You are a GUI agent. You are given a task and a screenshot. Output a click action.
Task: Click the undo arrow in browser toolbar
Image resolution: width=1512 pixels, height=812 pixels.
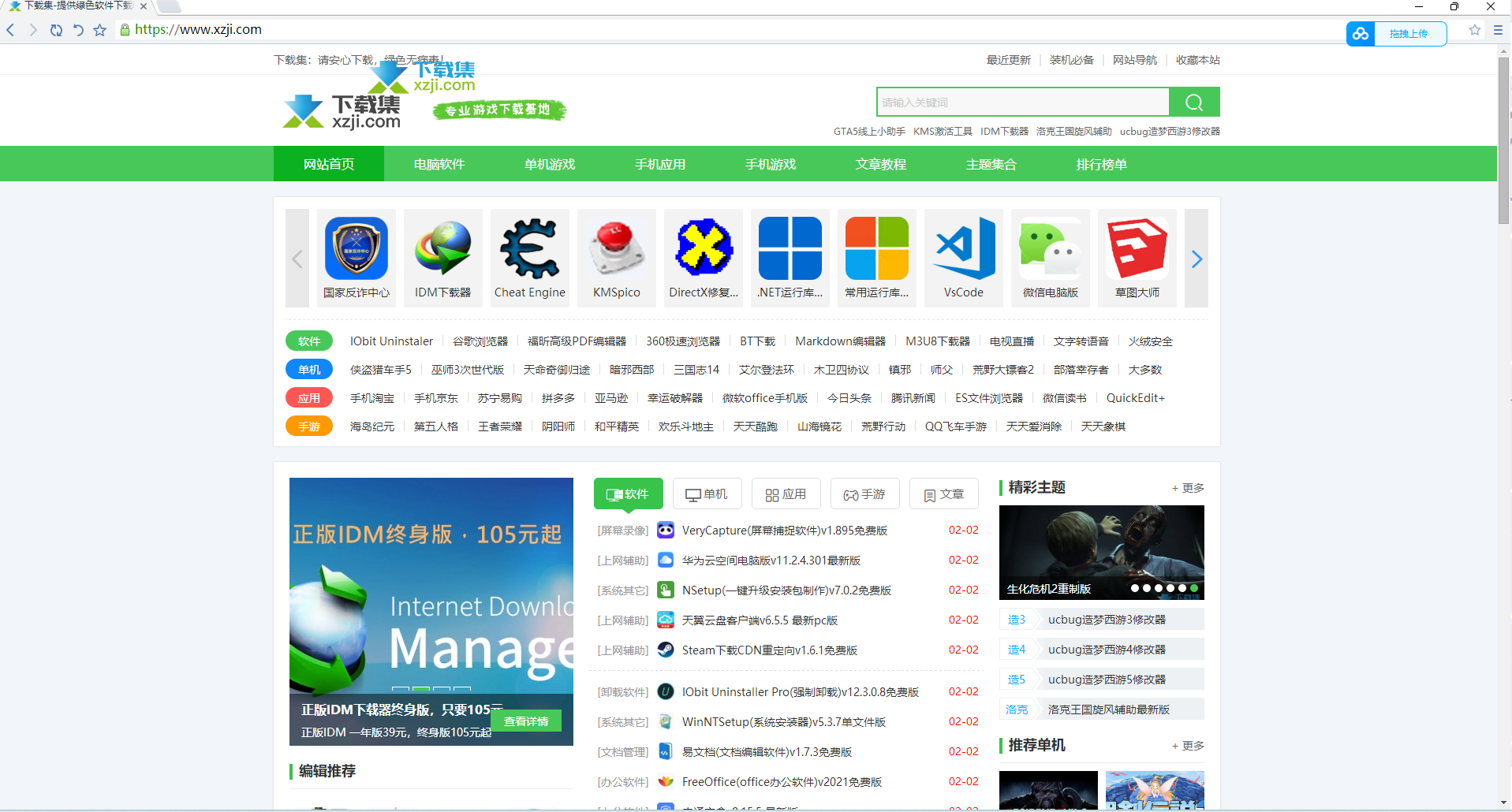point(78,30)
